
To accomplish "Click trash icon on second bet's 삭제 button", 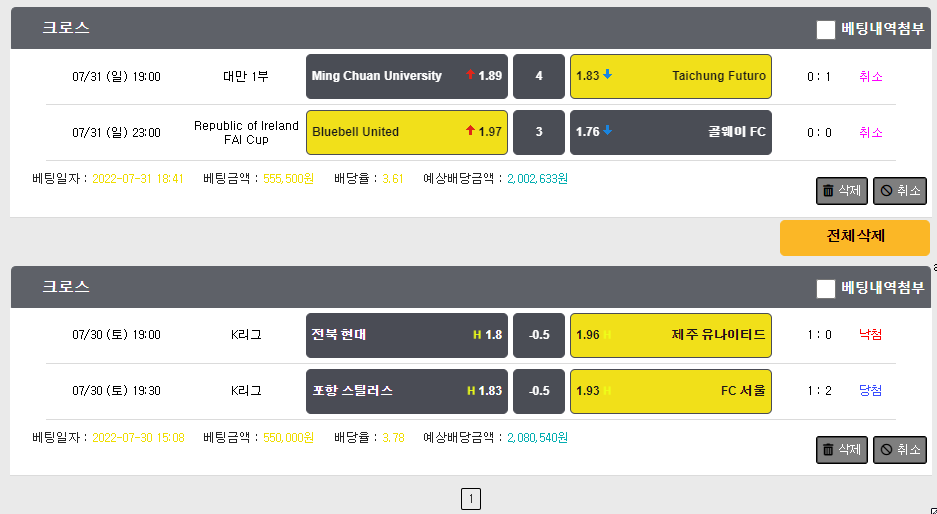I will (x=828, y=449).
